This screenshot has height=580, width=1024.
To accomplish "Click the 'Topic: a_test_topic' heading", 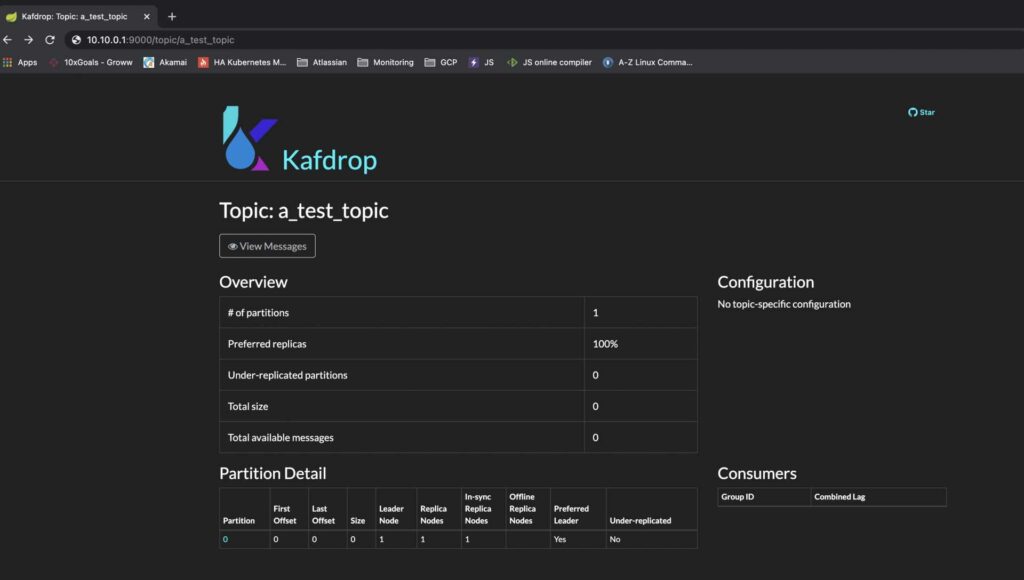I will (x=304, y=210).
